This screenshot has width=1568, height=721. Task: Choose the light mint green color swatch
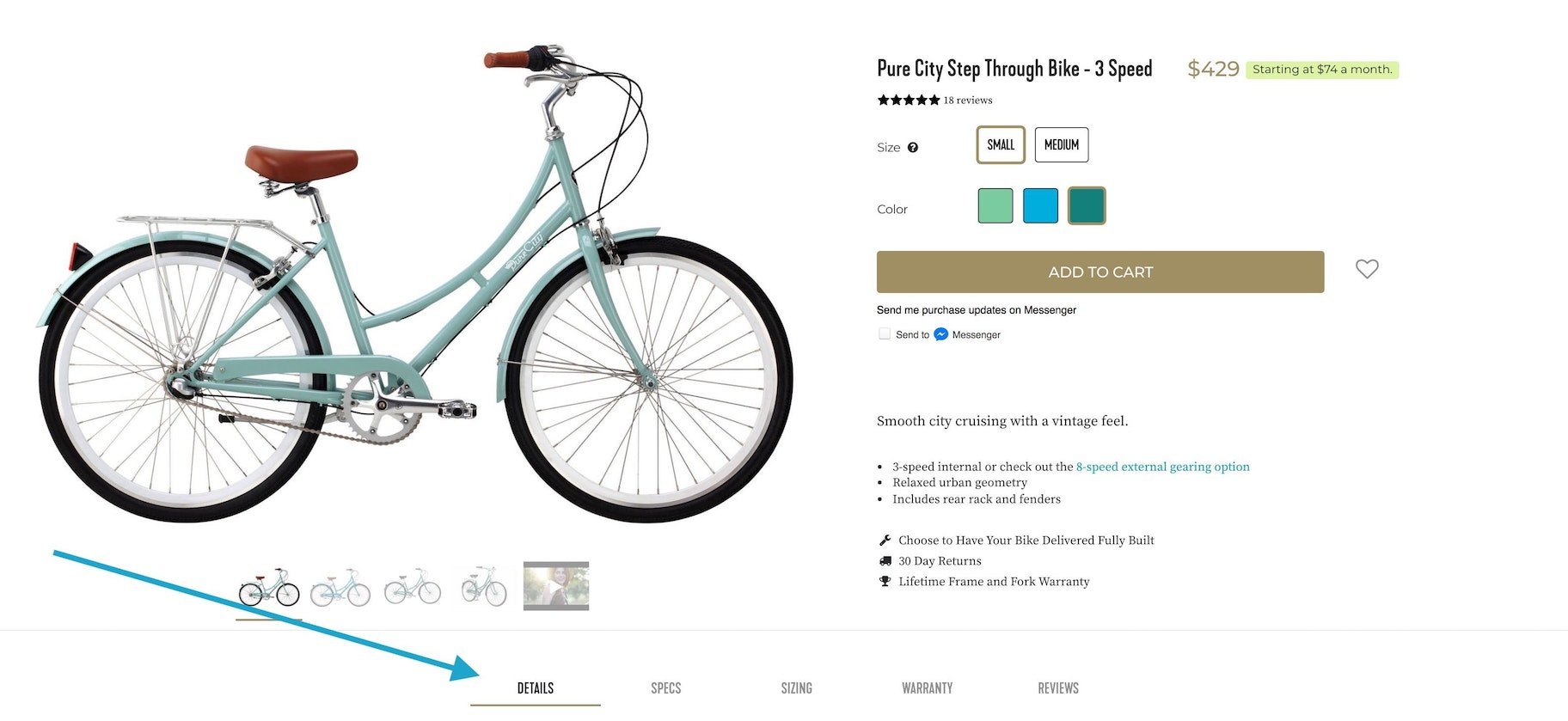(x=995, y=206)
